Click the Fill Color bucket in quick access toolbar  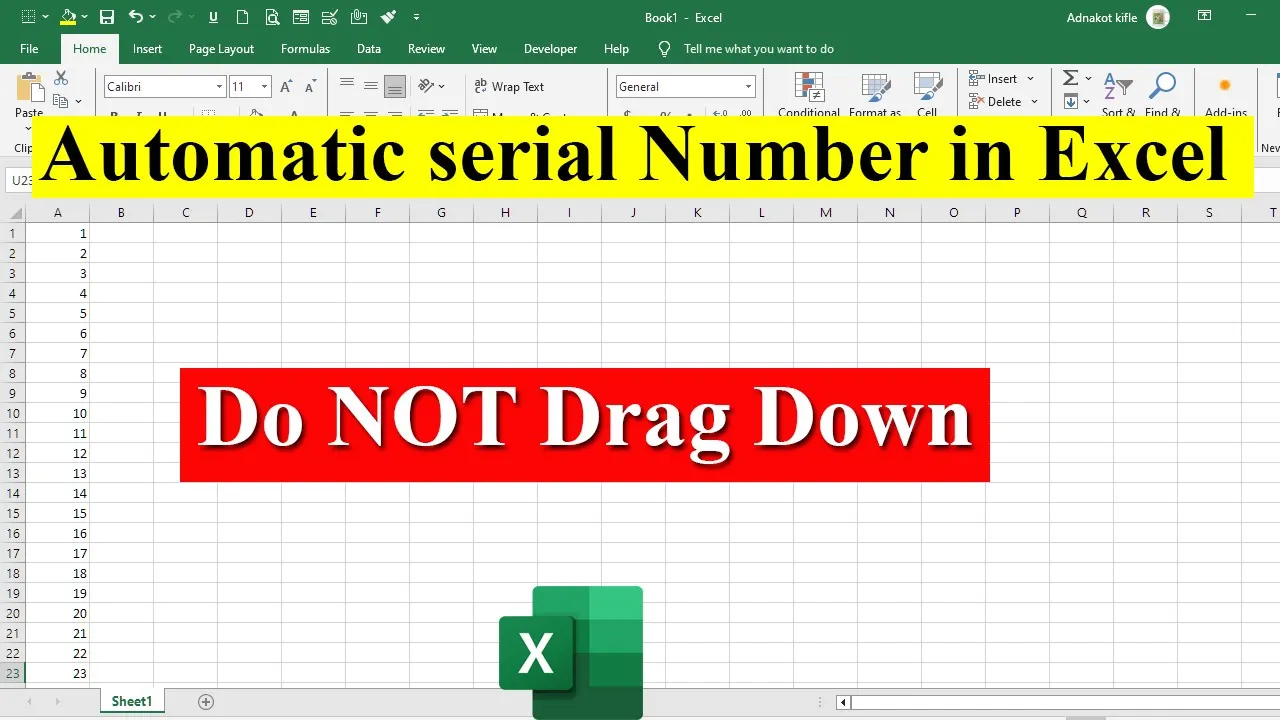coord(68,17)
